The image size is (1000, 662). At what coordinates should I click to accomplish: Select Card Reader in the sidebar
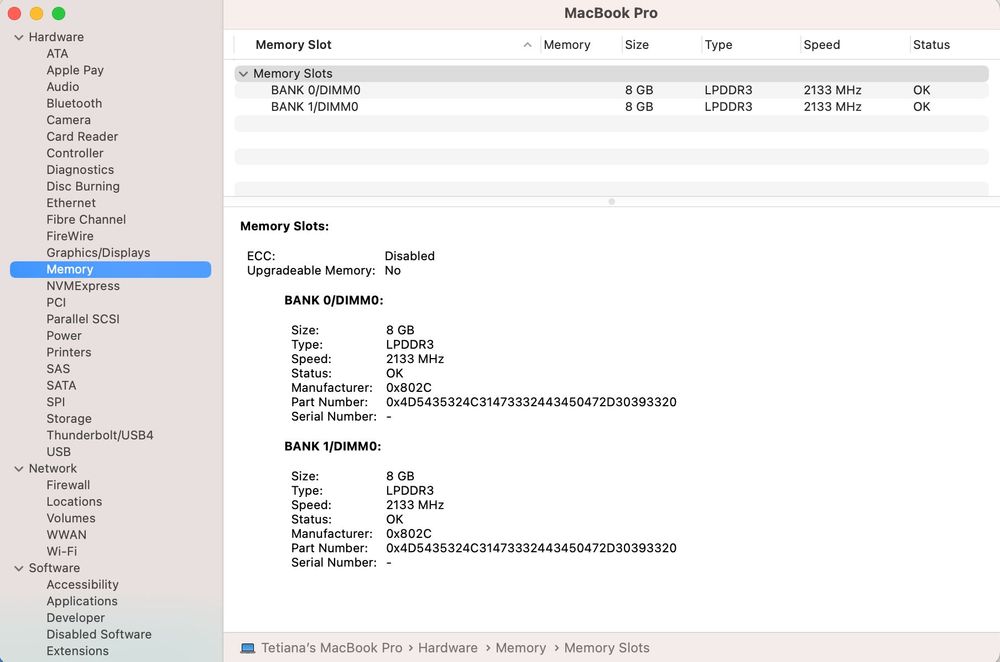(82, 136)
